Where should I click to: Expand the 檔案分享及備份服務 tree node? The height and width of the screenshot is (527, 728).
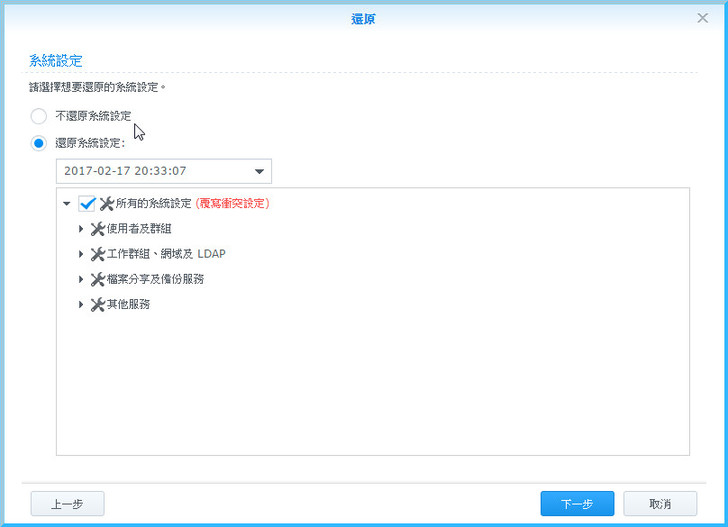tap(81, 279)
